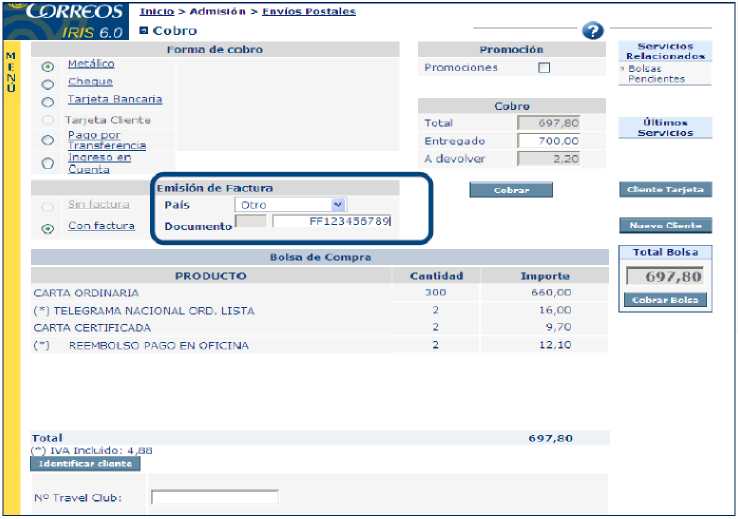Viewport: 738px width, 519px height.
Task: Select the Cheque payment radio button
Action: [x=48, y=84]
